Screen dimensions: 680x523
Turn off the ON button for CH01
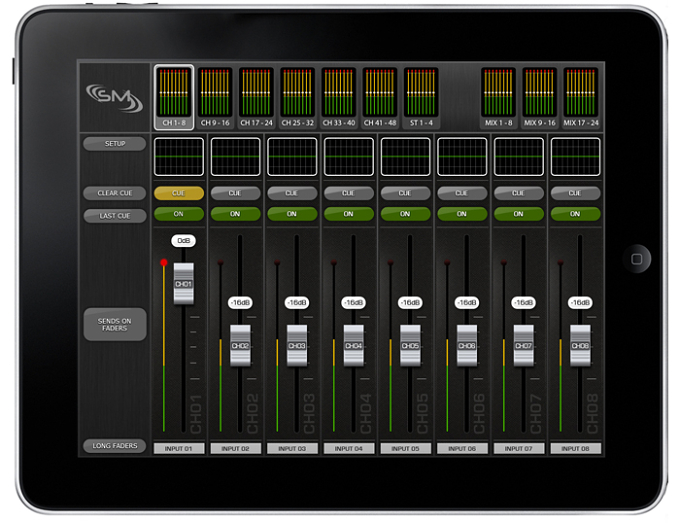pyautogui.click(x=179, y=214)
